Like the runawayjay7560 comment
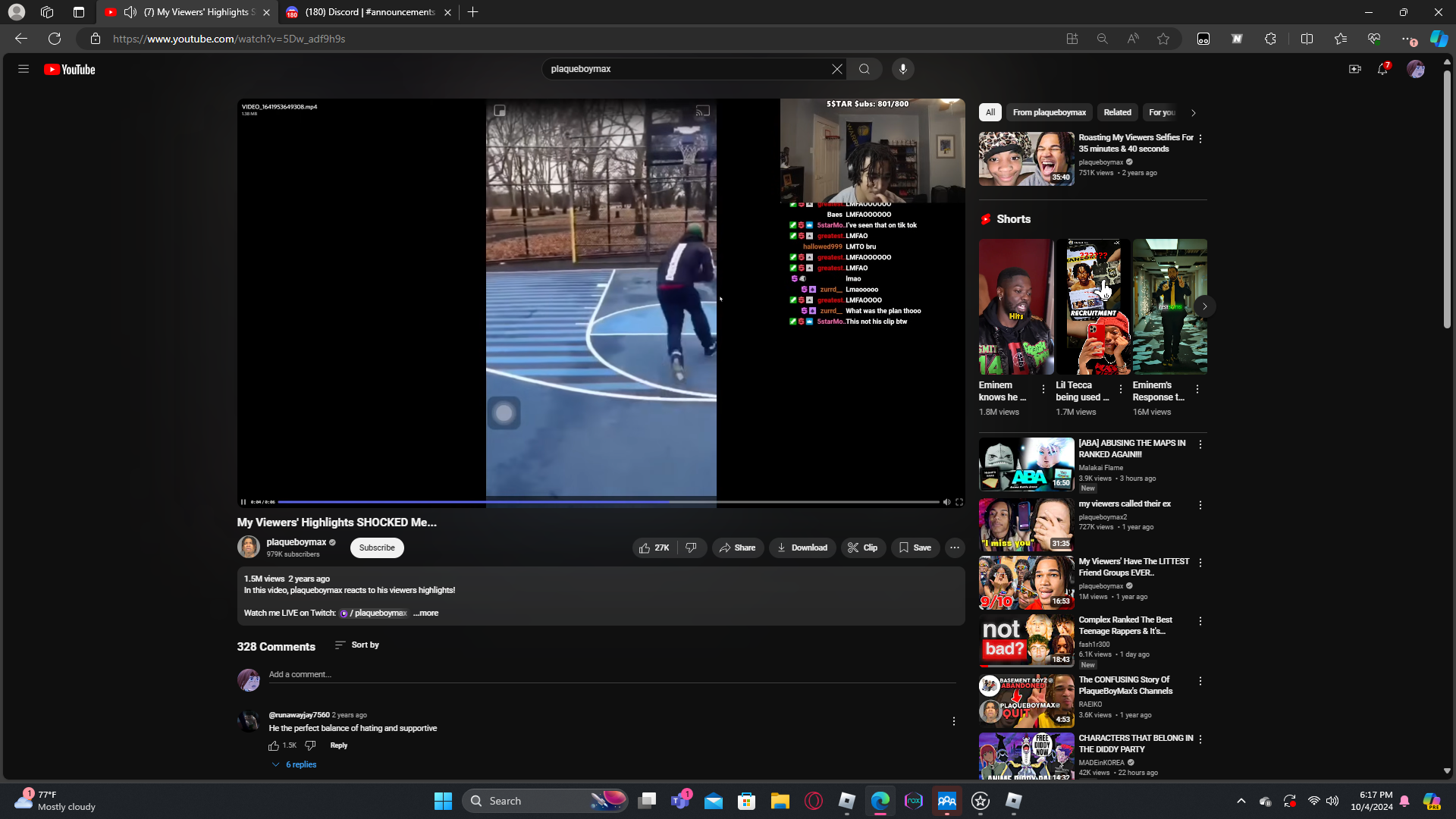Image resolution: width=1456 pixels, height=819 pixels. click(274, 745)
